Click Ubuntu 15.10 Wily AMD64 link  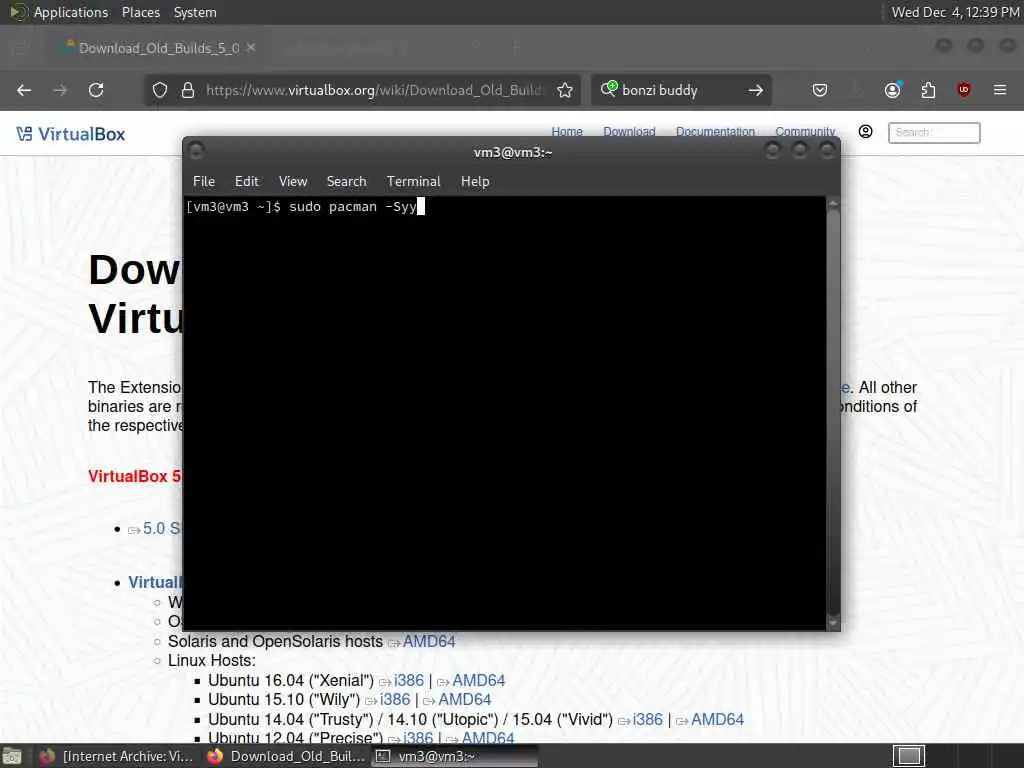(x=464, y=699)
